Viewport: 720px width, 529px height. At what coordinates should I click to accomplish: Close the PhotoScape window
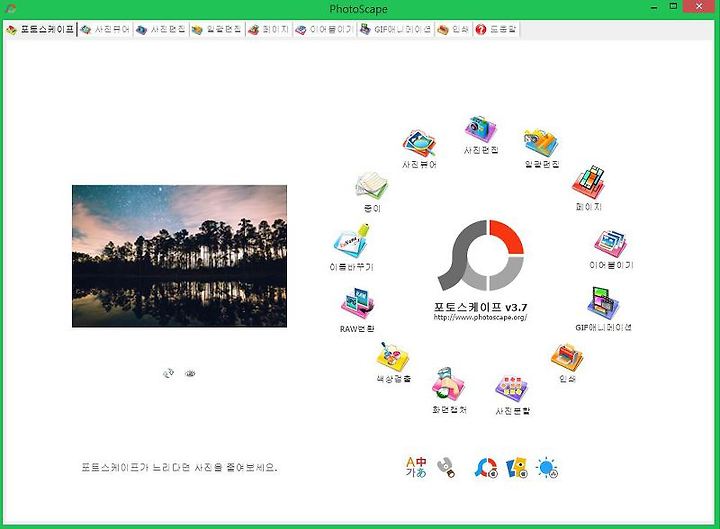tap(699, 6)
